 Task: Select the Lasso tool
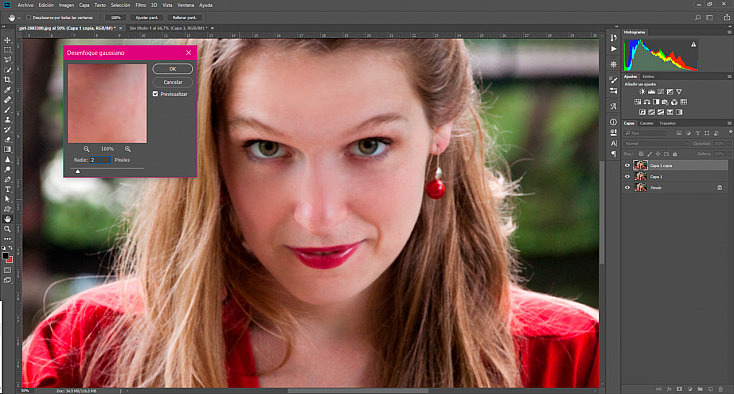pos(7,60)
